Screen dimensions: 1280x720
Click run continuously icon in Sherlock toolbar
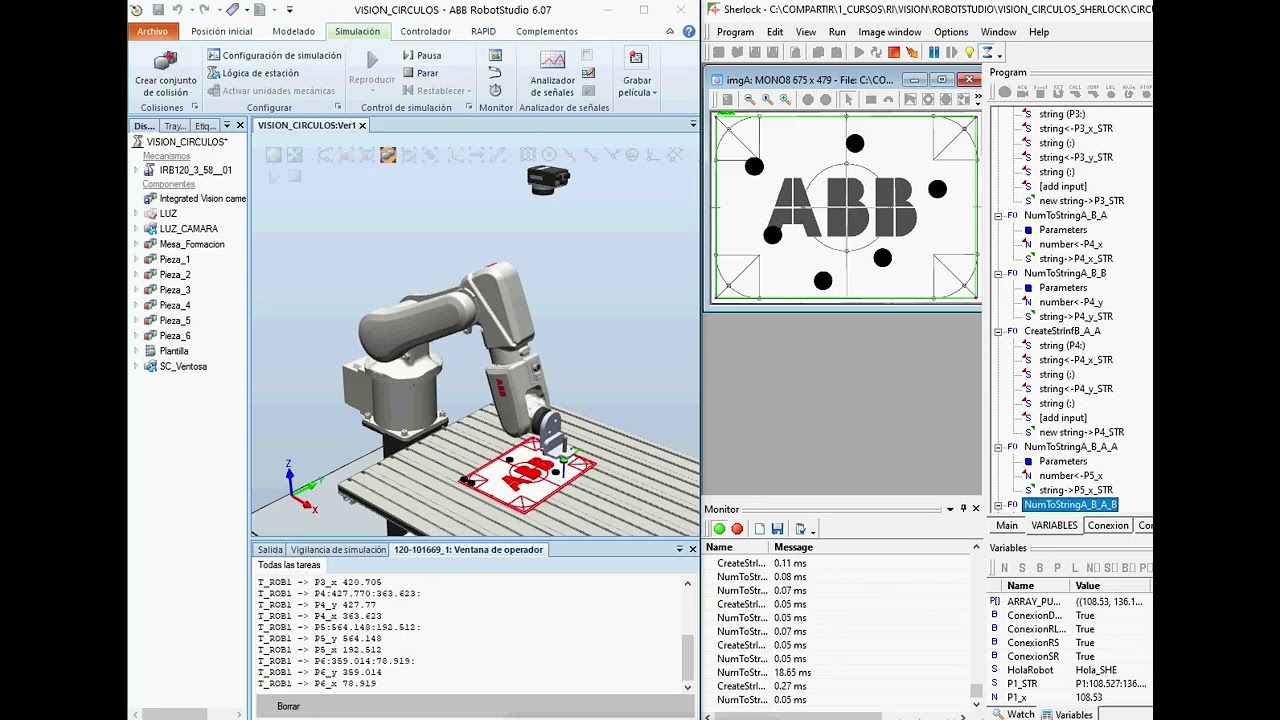(876, 53)
